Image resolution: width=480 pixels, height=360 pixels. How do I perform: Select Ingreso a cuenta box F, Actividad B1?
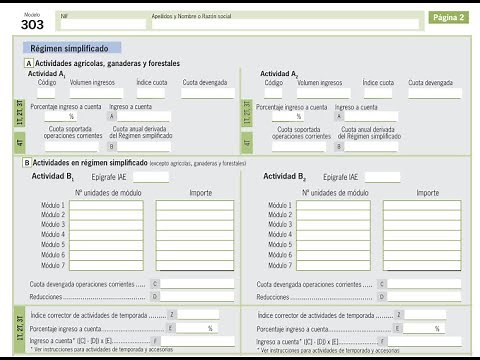click(x=198, y=341)
